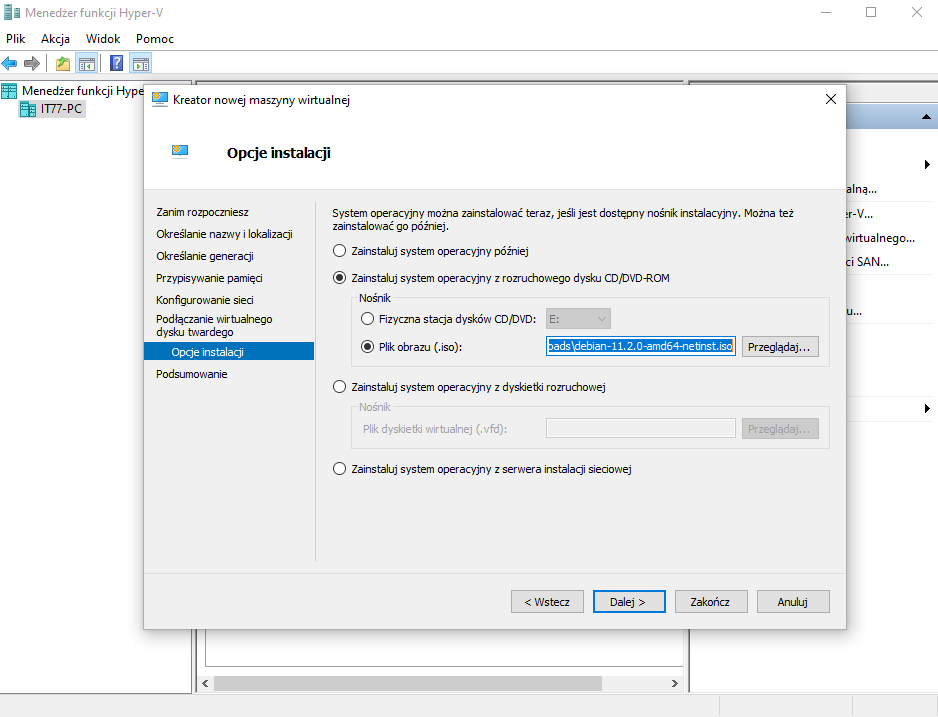Click the Menedżer funkcji Hyper-V root node icon

(x=10, y=91)
